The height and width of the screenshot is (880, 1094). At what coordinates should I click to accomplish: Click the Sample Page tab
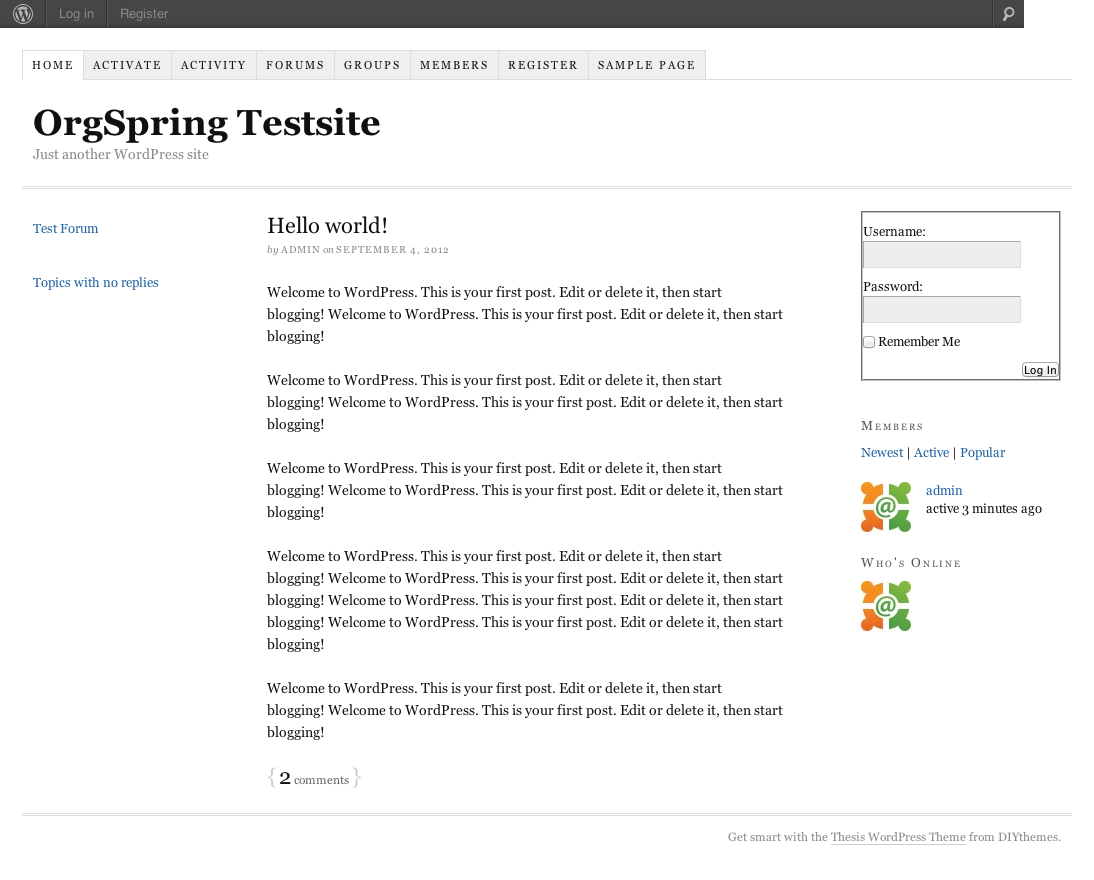point(647,65)
